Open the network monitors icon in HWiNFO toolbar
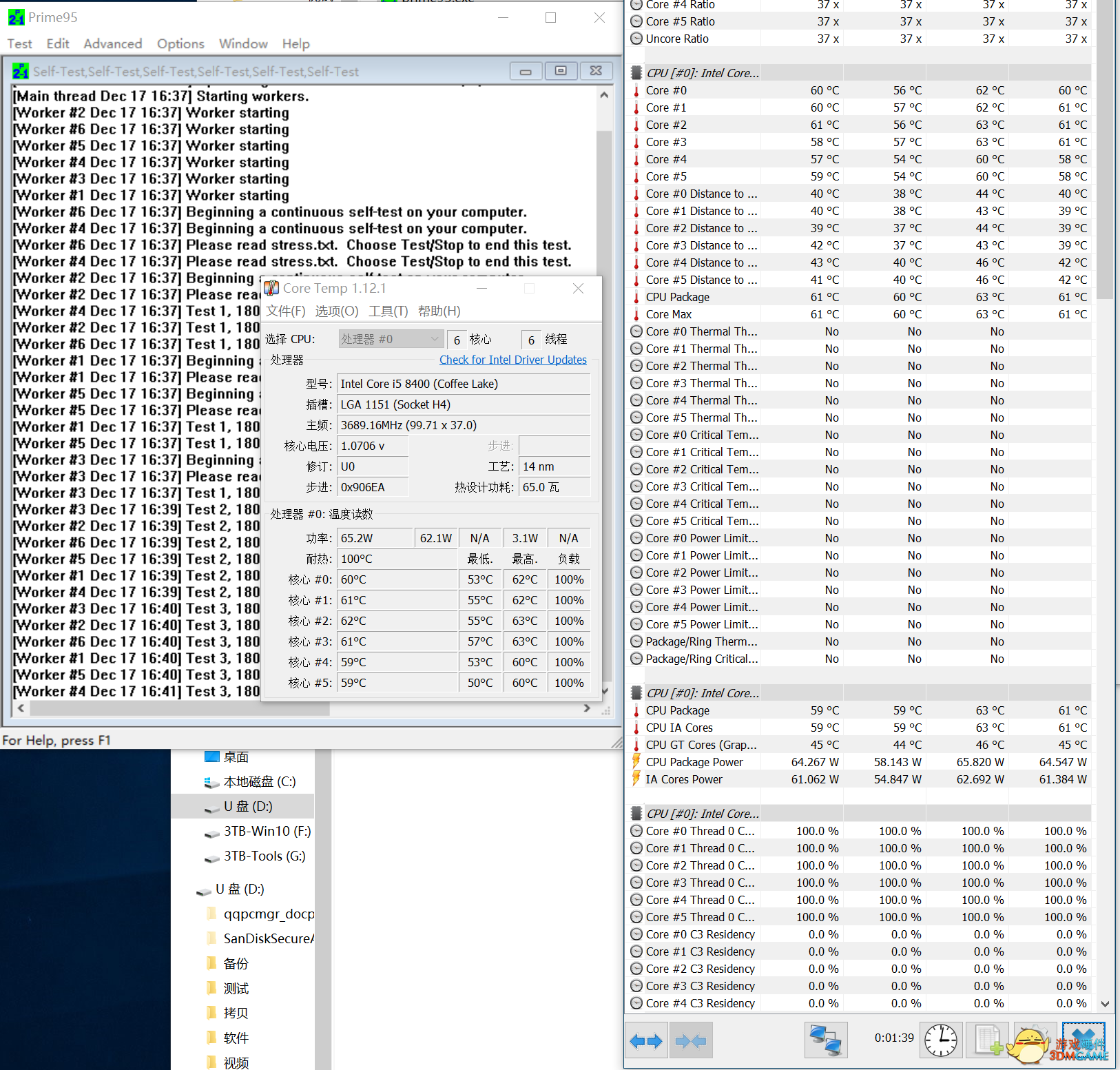 point(826,1040)
